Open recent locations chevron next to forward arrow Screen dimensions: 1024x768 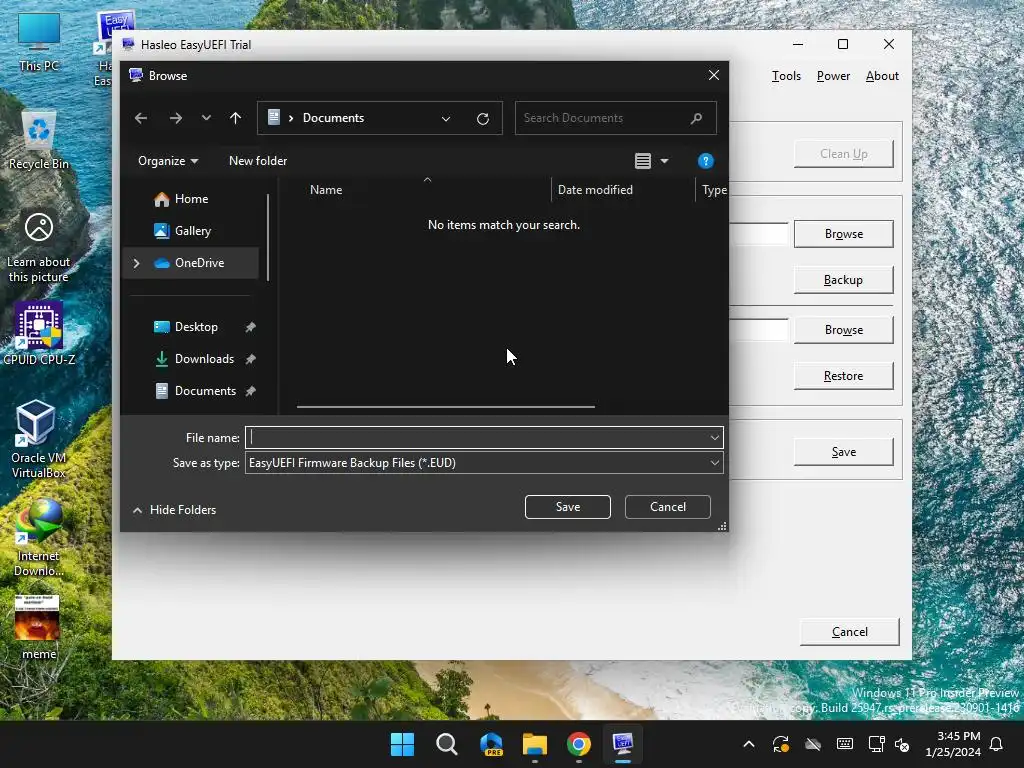pyautogui.click(x=206, y=118)
